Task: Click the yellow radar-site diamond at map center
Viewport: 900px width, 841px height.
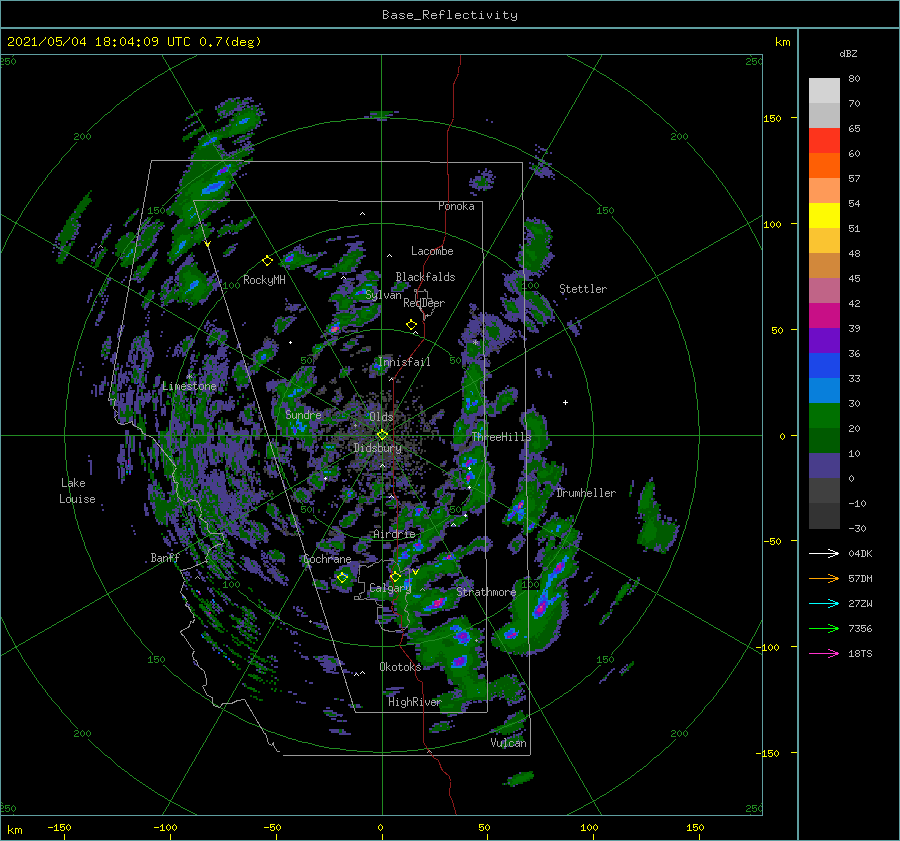Action: [382, 435]
